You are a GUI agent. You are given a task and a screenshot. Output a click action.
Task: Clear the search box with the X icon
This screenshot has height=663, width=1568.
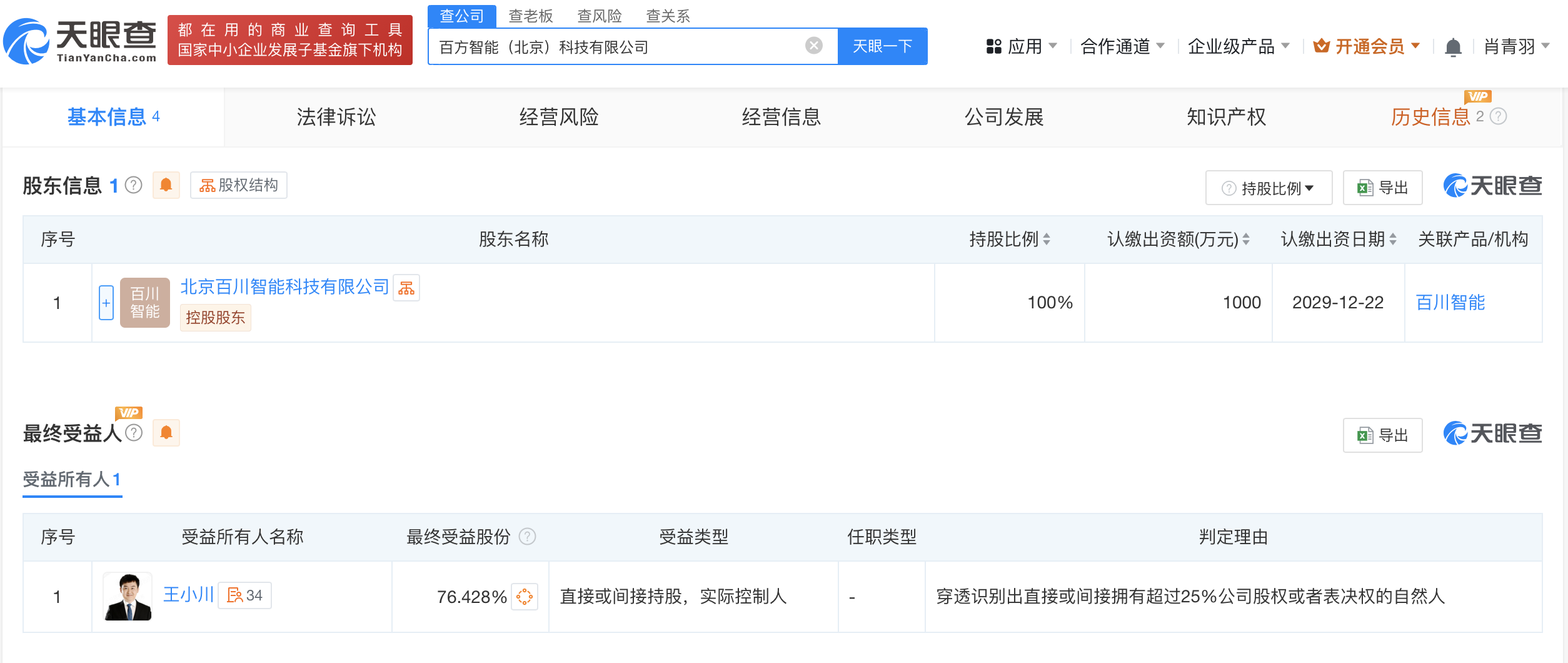coord(813,46)
